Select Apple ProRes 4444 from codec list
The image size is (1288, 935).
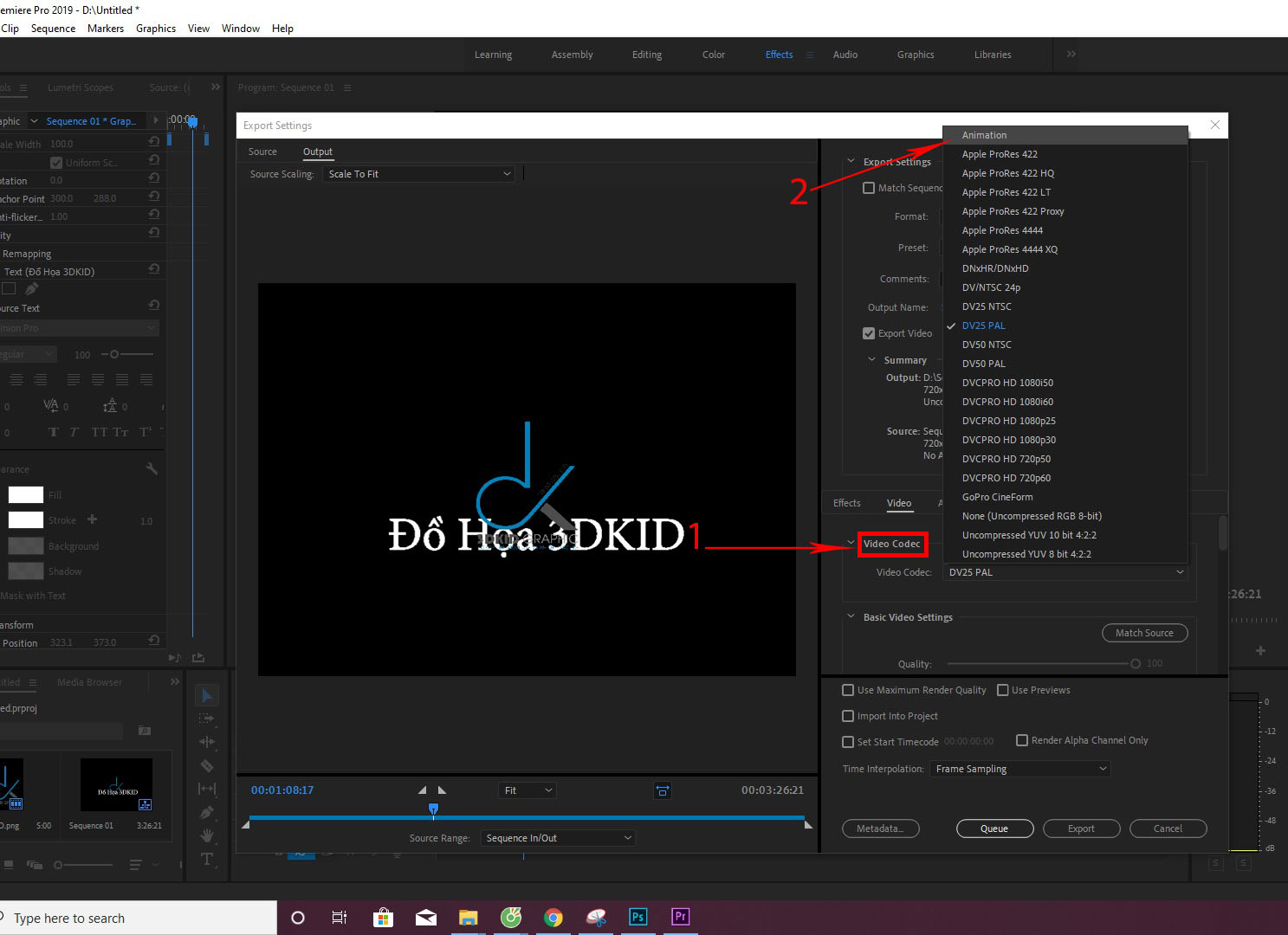tap(1002, 230)
